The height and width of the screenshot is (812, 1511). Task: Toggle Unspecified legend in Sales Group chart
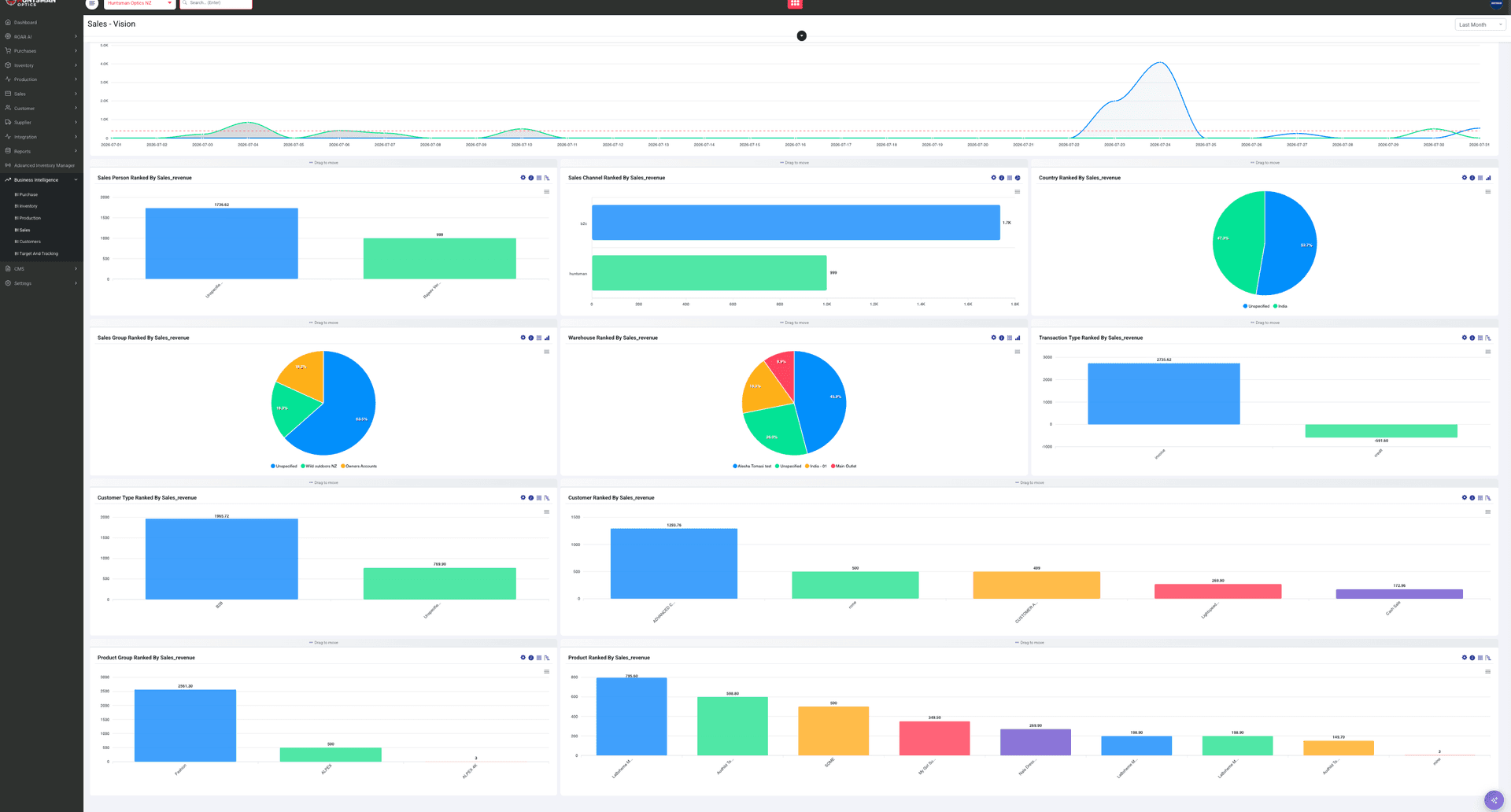tap(284, 466)
